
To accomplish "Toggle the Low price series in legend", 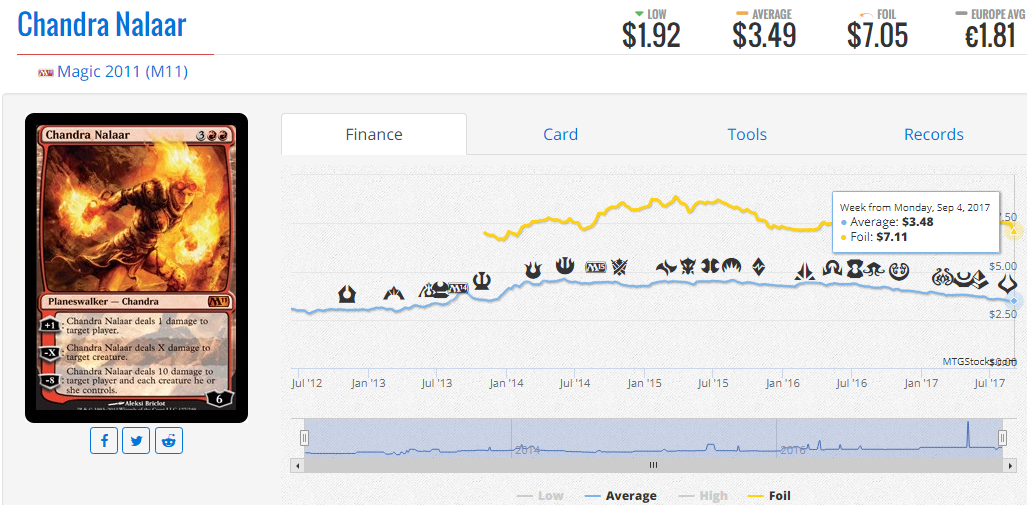I will coord(540,496).
